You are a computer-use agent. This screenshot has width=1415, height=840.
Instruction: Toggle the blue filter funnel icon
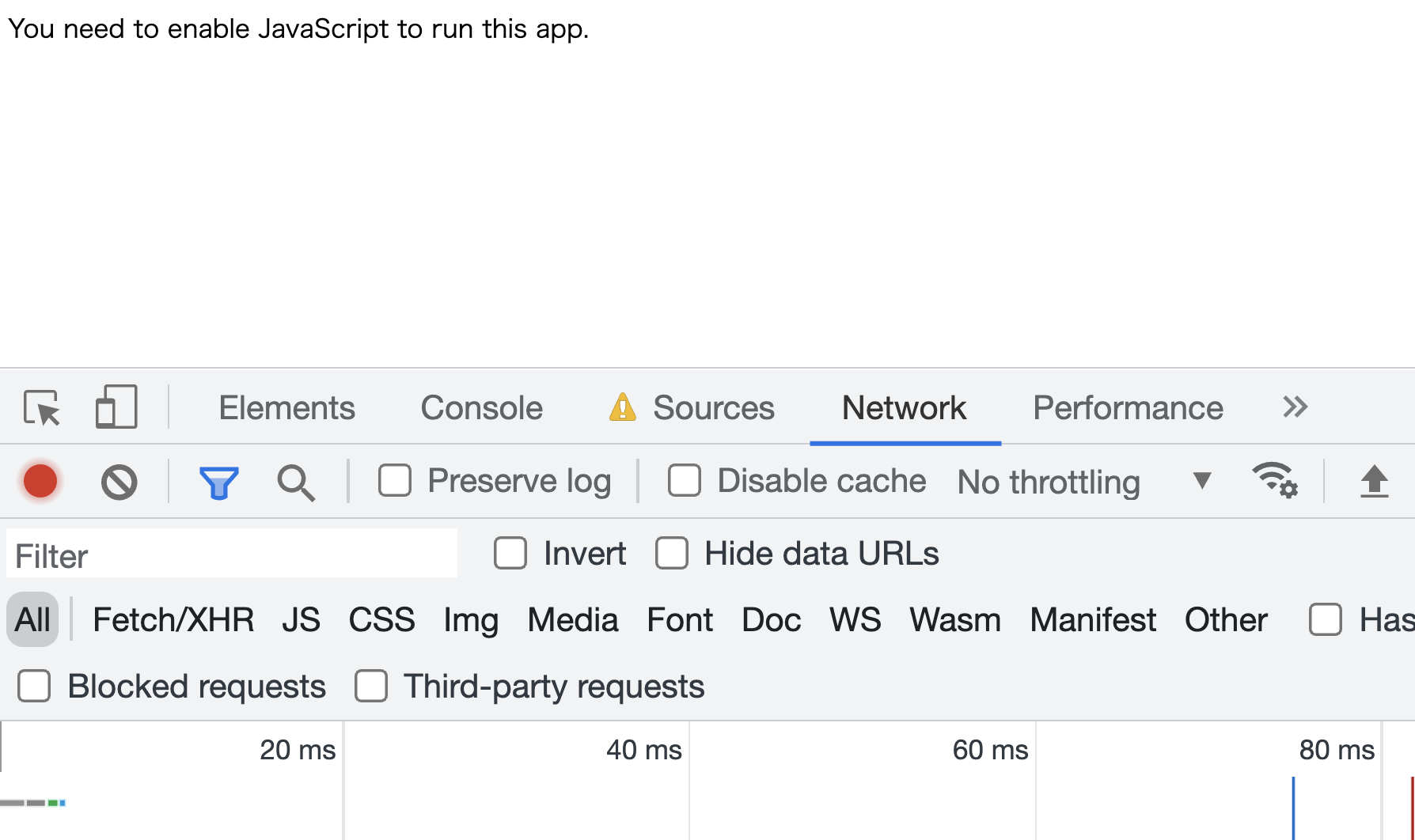(218, 482)
